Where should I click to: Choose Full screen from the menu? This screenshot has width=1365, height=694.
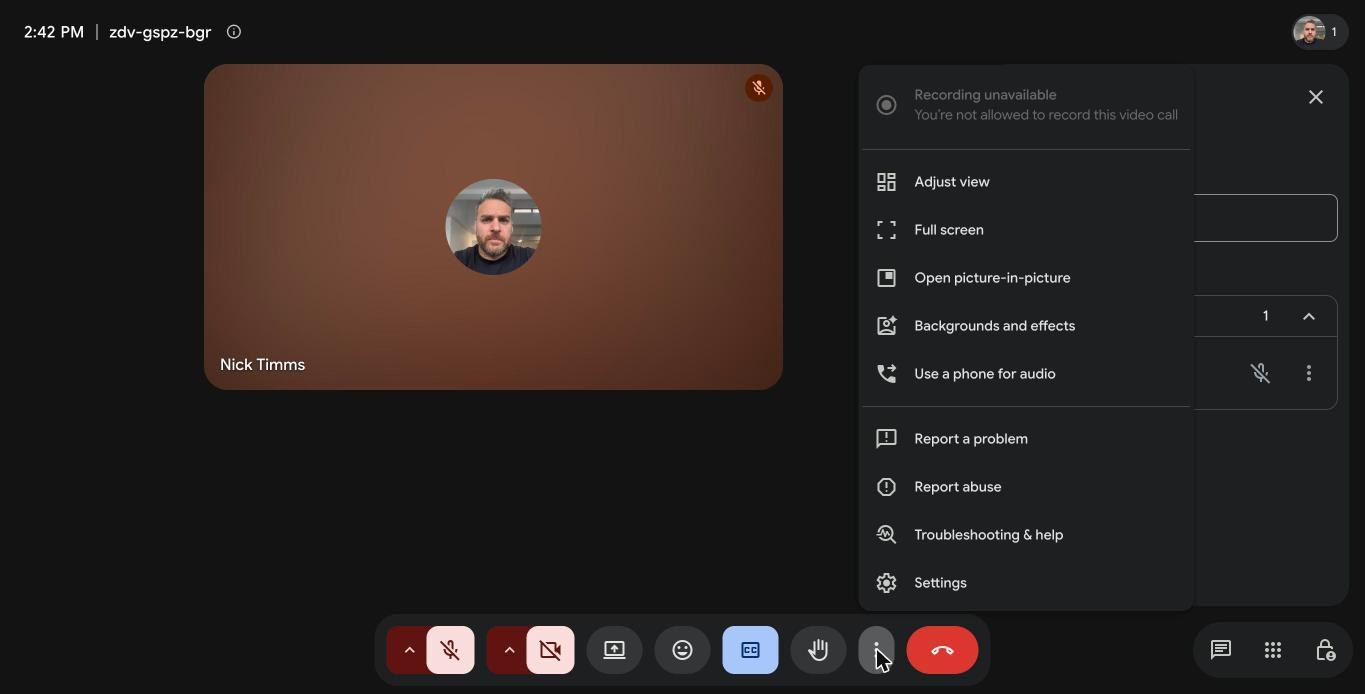pyautogui.click(x=1026, y=230)
